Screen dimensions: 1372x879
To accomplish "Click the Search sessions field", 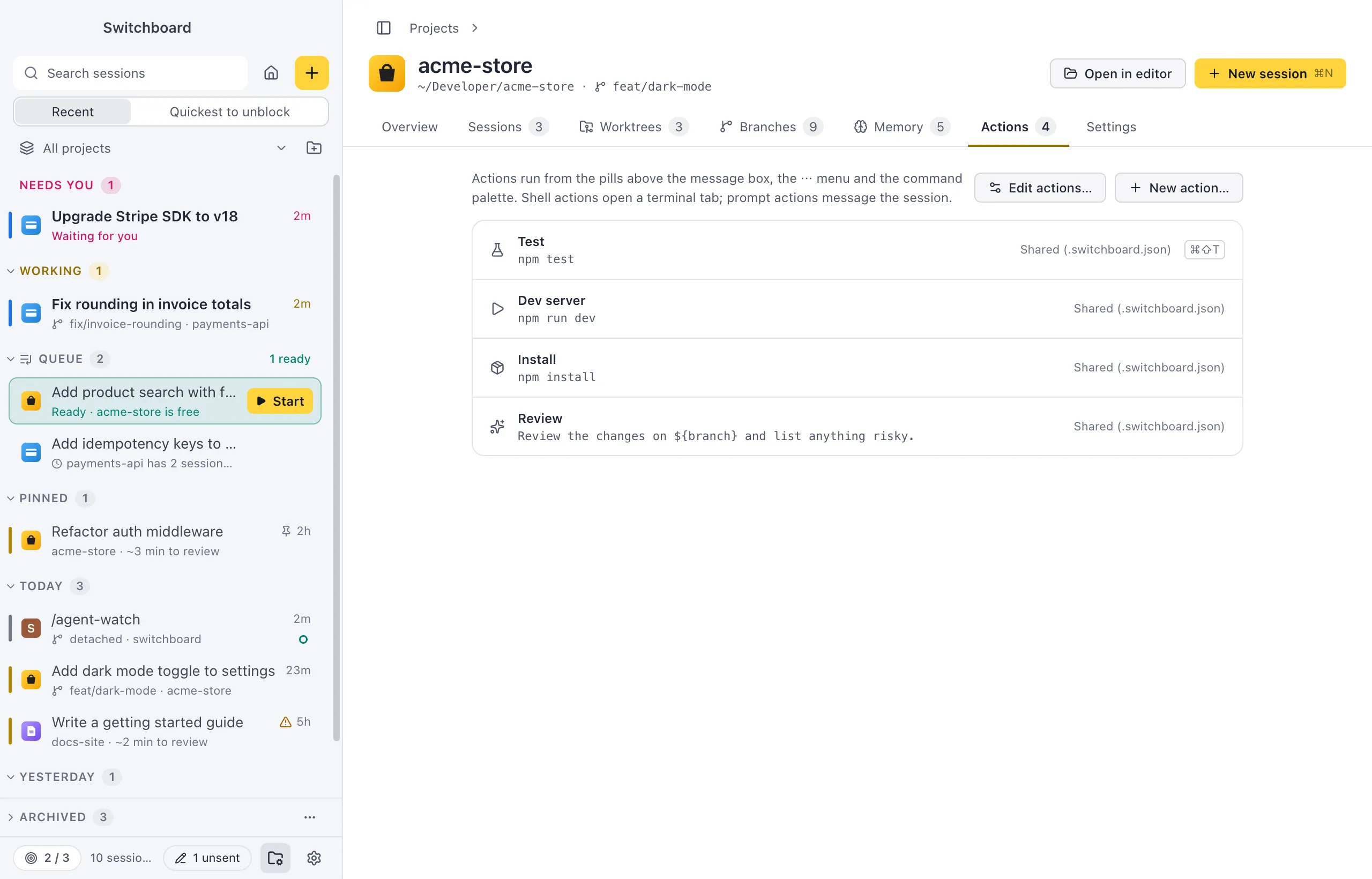I will pos(131,73).
